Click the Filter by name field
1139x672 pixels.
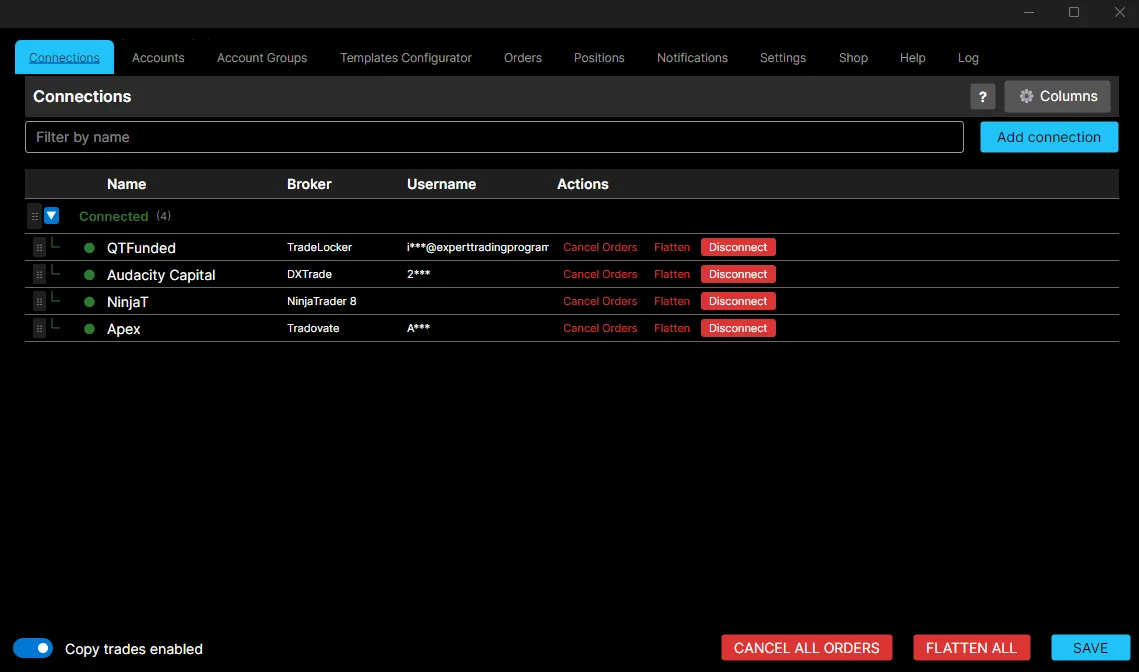pos(494,137)
